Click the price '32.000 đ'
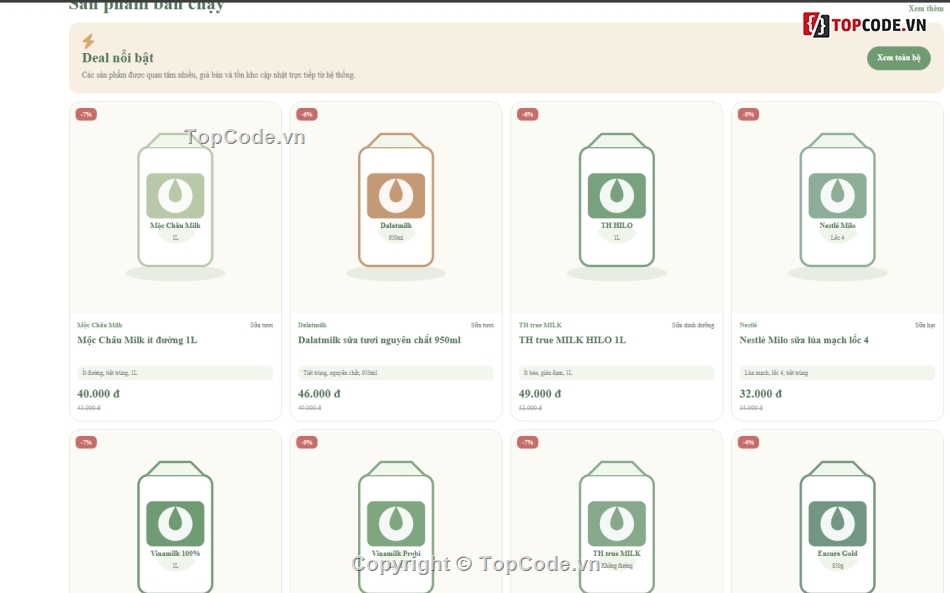Screen dimensions: 950x593 click(x=760, y=394)
